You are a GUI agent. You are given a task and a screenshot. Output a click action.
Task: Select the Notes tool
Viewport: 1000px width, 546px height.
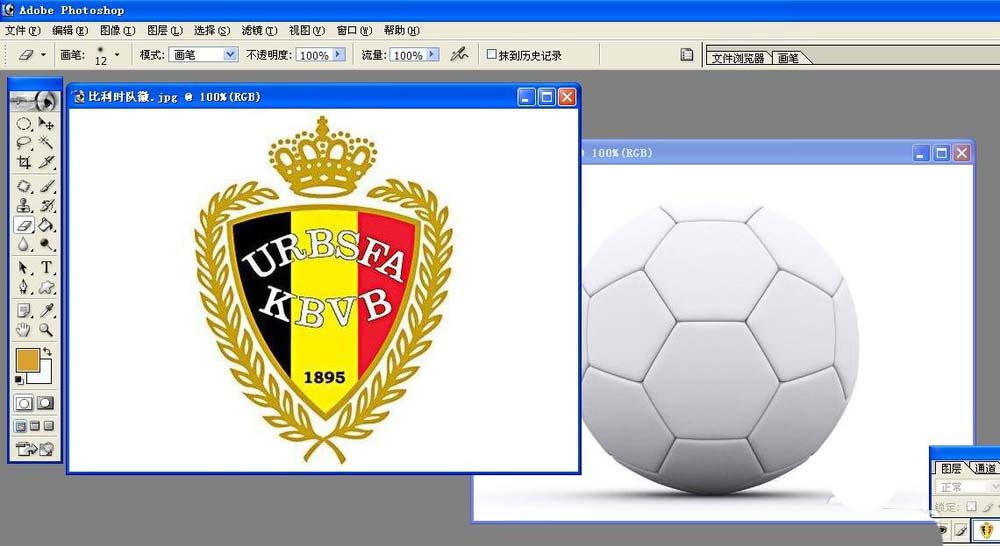point(24,311)
